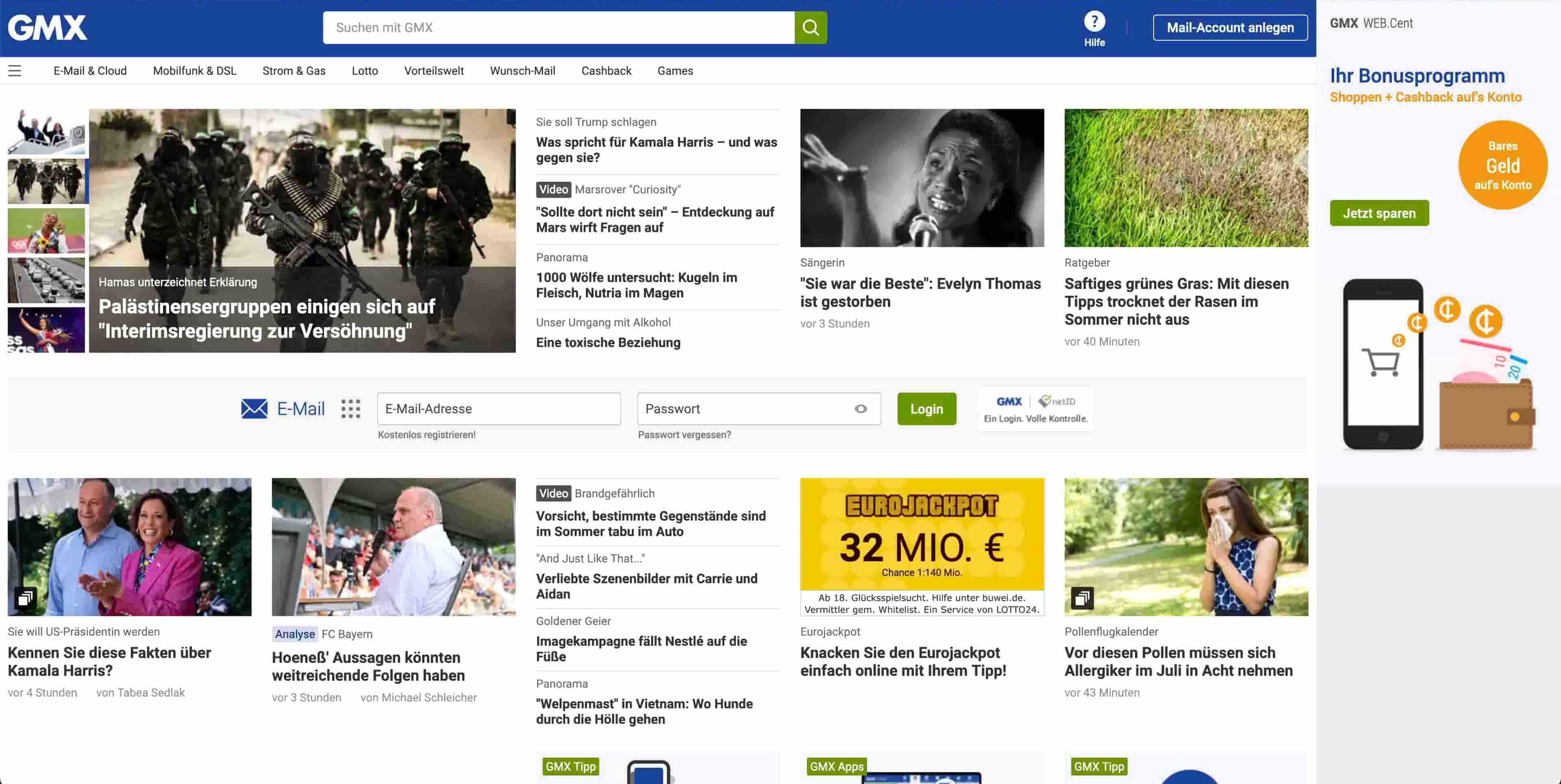Click the wallet illustration in the ad
The width and height of the screenshot is (1561, 784).
(1487, 415)
